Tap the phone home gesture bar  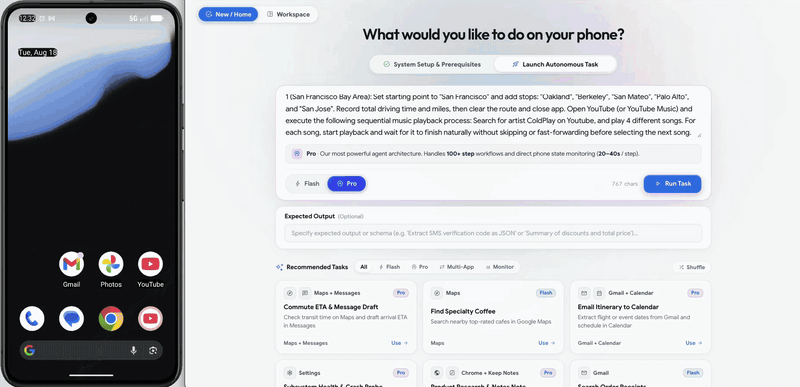91,375
